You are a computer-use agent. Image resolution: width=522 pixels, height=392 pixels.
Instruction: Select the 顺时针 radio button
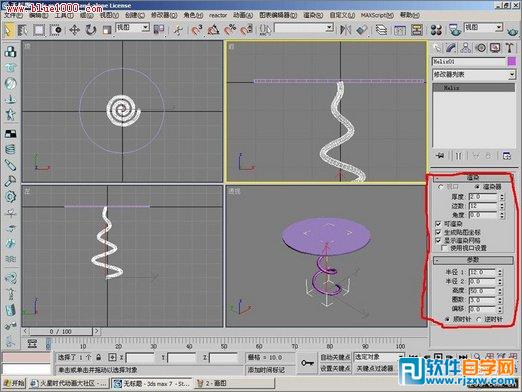447,320
